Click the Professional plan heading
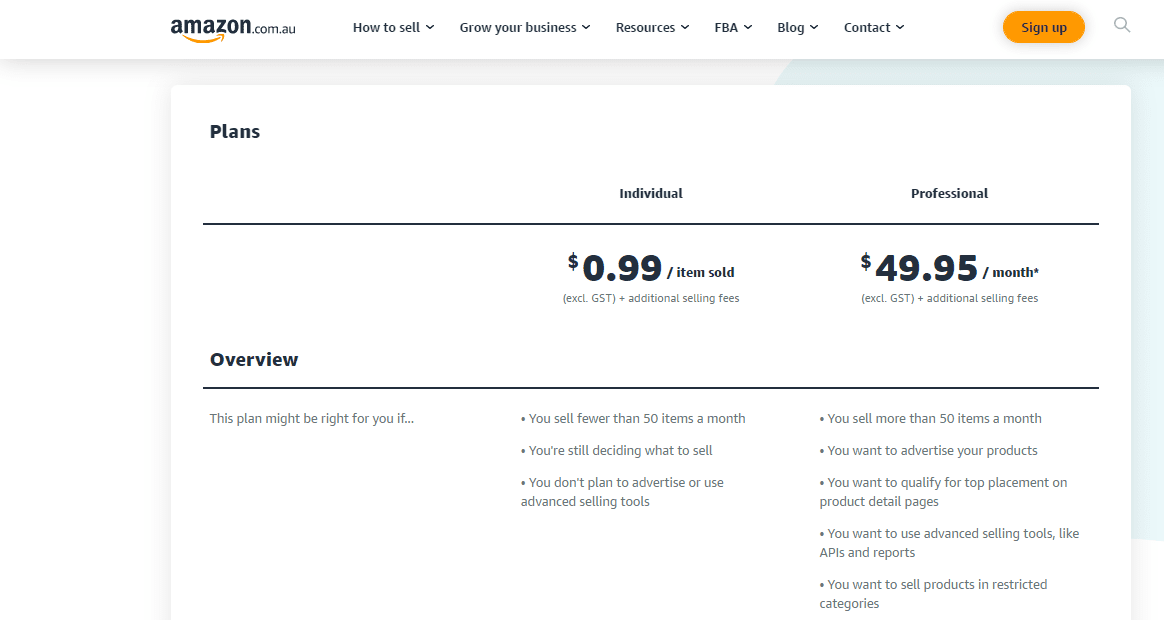The width and height of the screenshot is (1164, 620). pos(949,193)
